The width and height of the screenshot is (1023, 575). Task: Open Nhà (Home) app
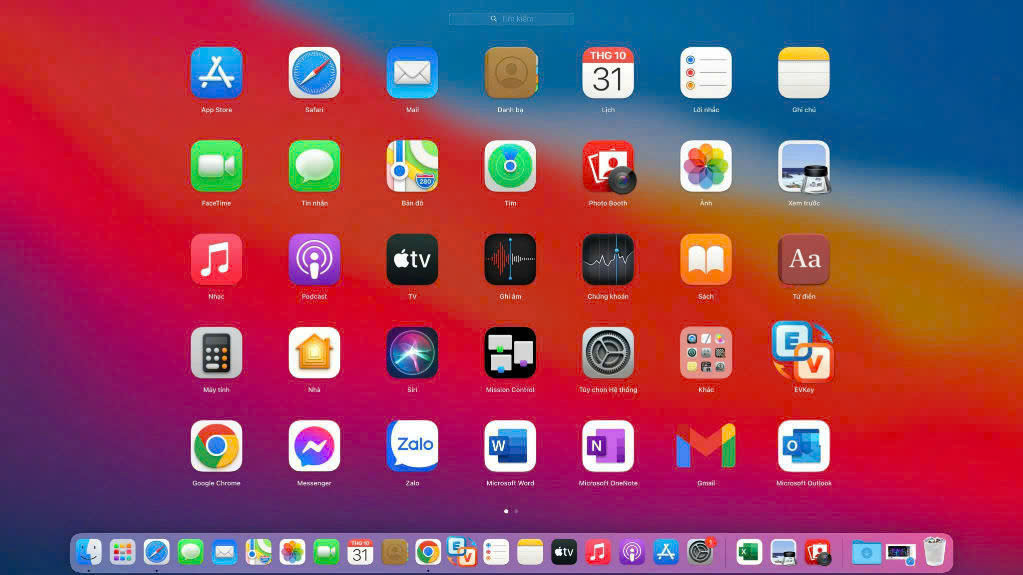tap(314, 352)
